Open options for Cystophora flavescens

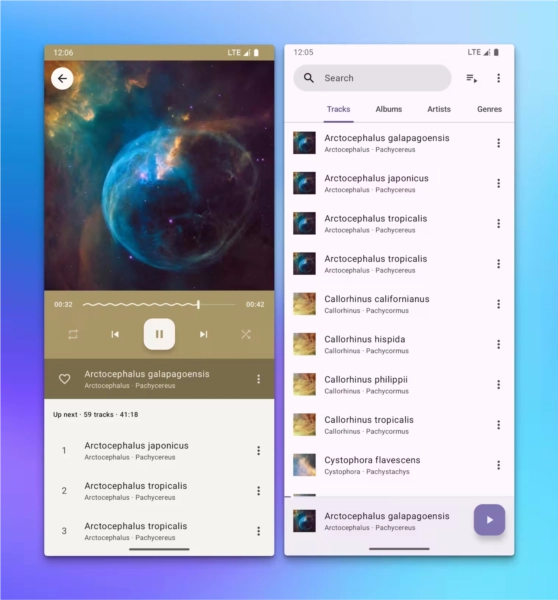[498, 465]
